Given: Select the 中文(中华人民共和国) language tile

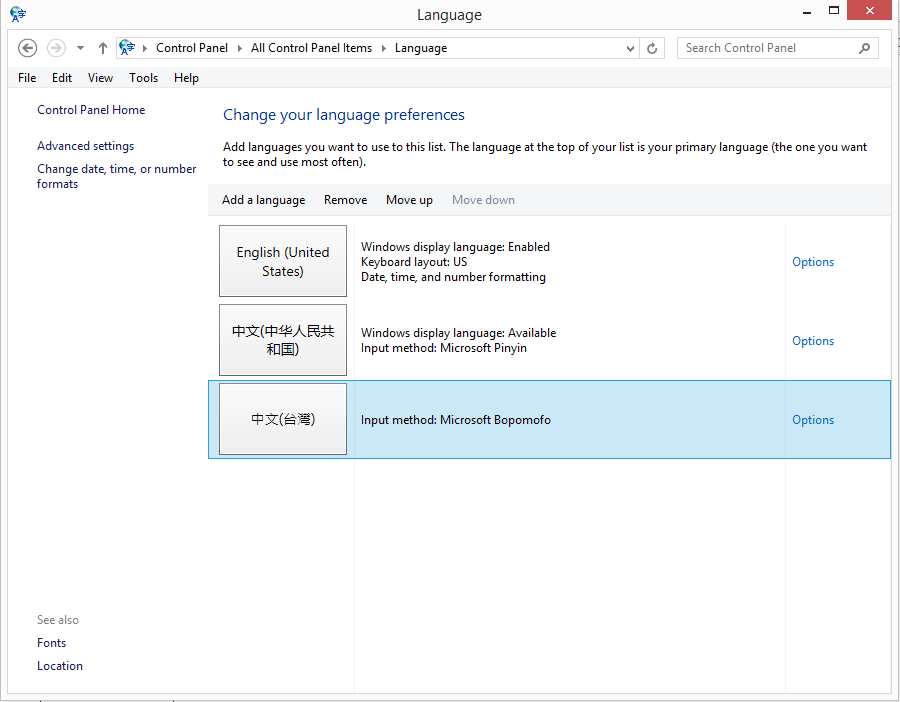Looking at the screenshot, I should coord(283,340).
